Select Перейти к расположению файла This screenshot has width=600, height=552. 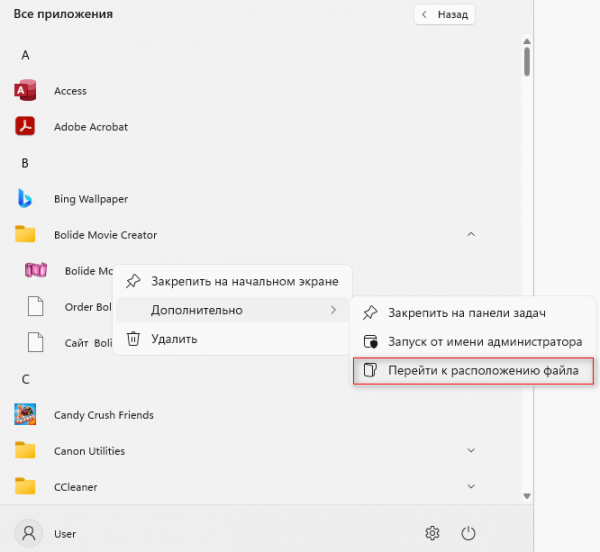(x=473, y=370)
